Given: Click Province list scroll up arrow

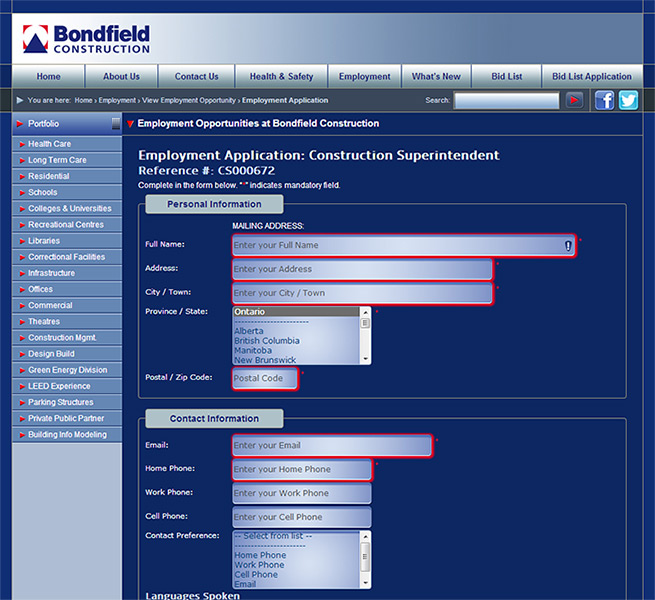Looking at the screenshot, I should pyautogui.click(x=365, y=312).
